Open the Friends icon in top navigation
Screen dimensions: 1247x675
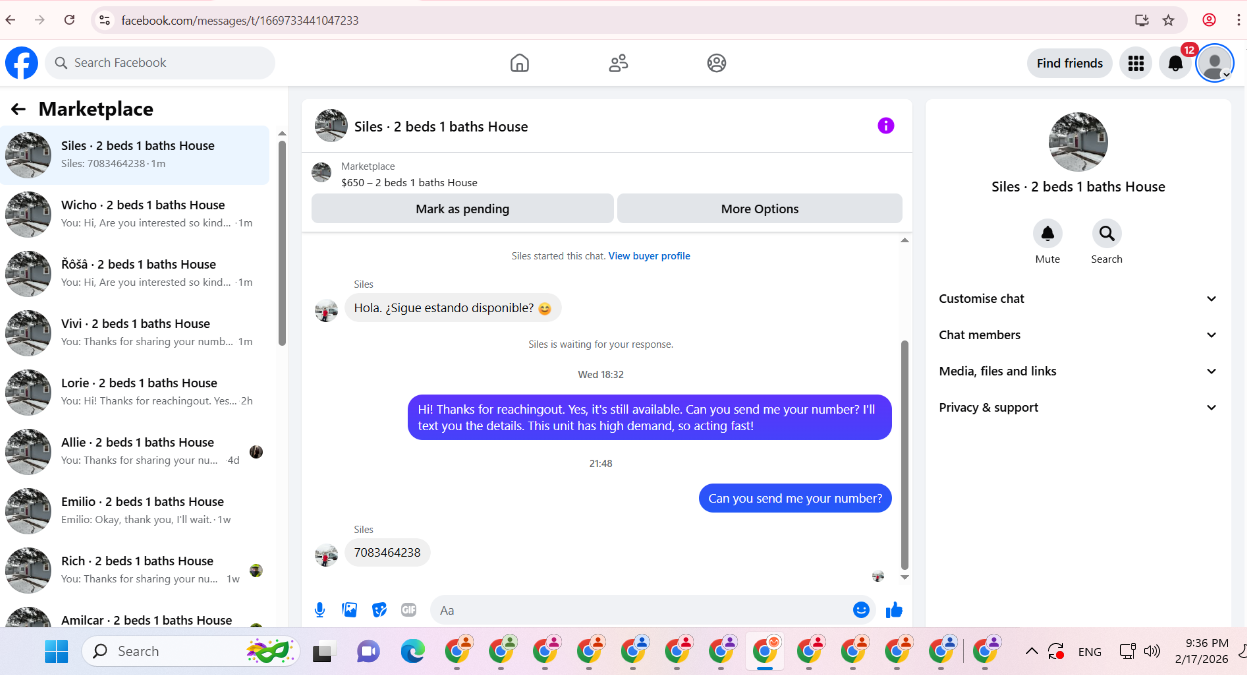(618, 63)
